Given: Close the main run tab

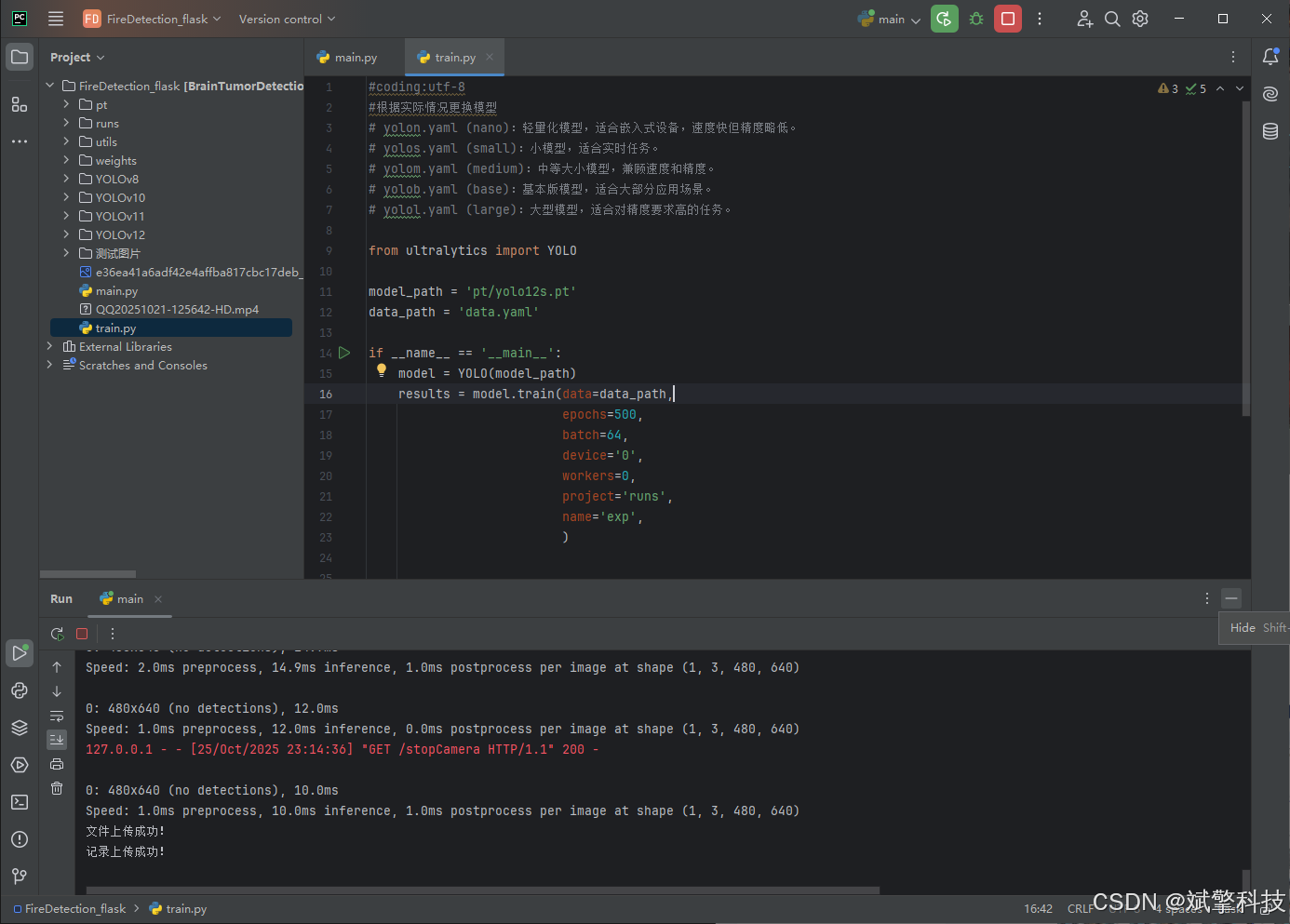Looking at the screenshot, I should pos(158,599).
